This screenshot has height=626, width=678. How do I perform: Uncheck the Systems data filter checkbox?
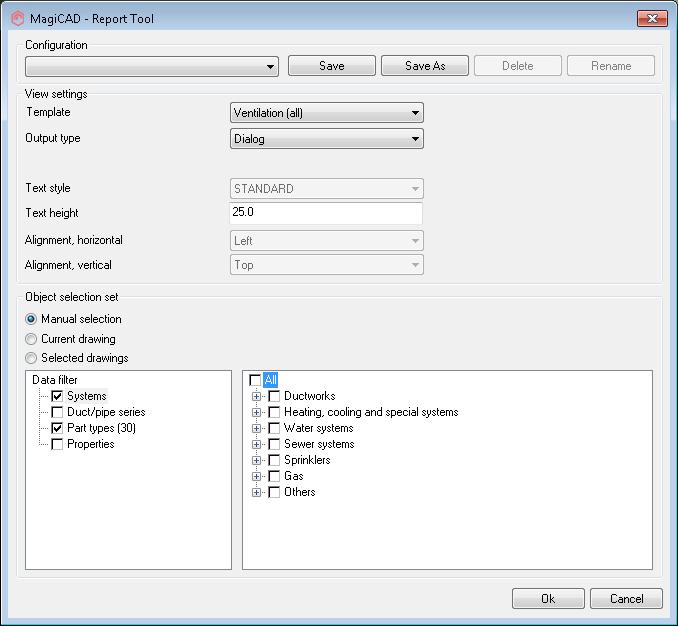(x=57, y=396)
